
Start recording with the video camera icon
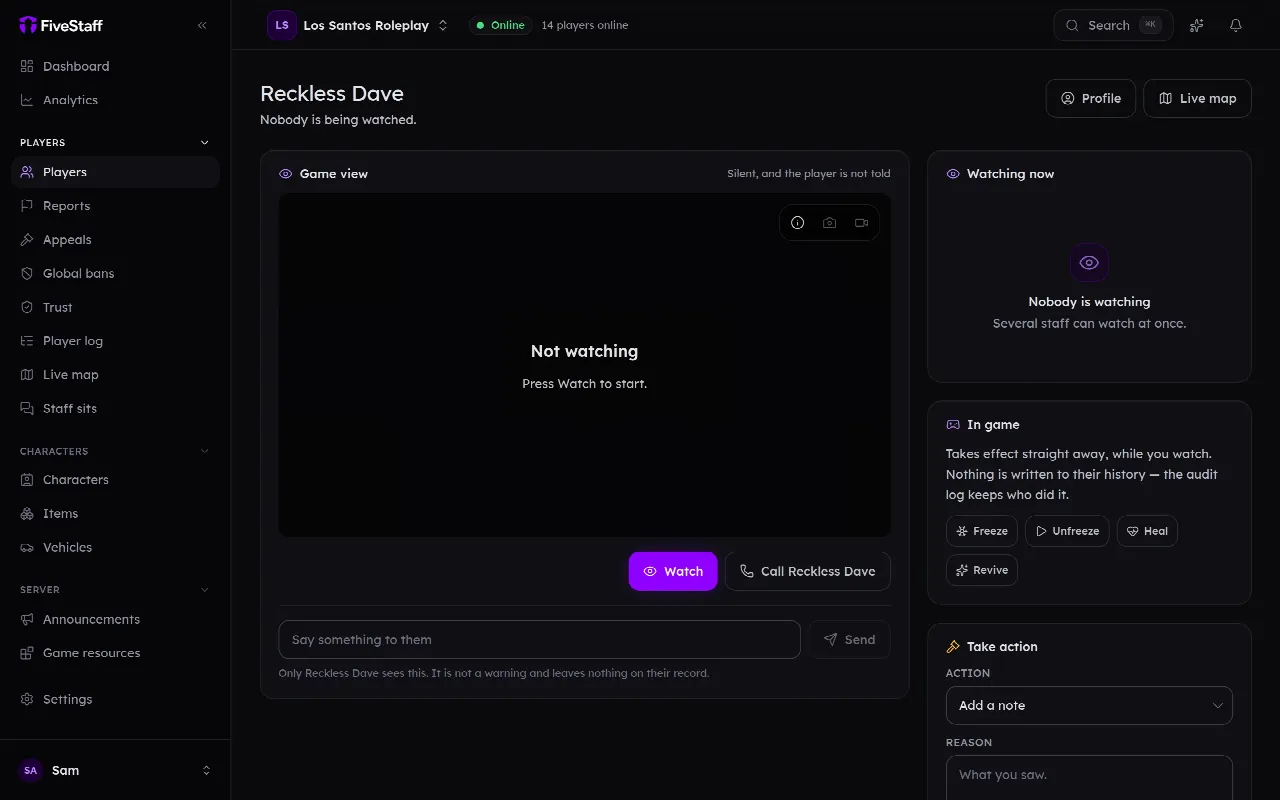[861, 223]
